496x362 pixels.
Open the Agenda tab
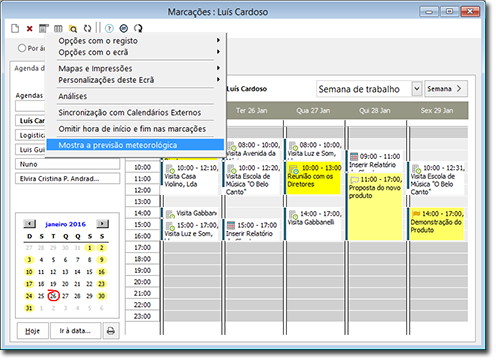click(x=28, y=68)
